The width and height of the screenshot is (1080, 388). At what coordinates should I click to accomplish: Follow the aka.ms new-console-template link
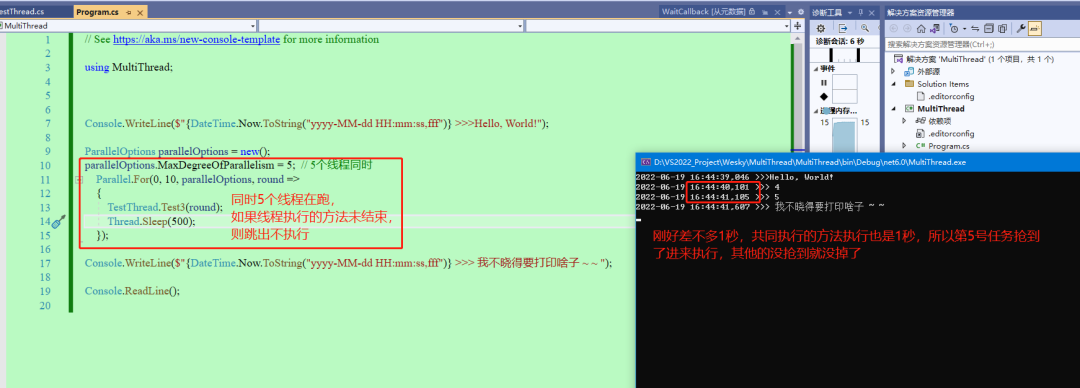point(196,39)
